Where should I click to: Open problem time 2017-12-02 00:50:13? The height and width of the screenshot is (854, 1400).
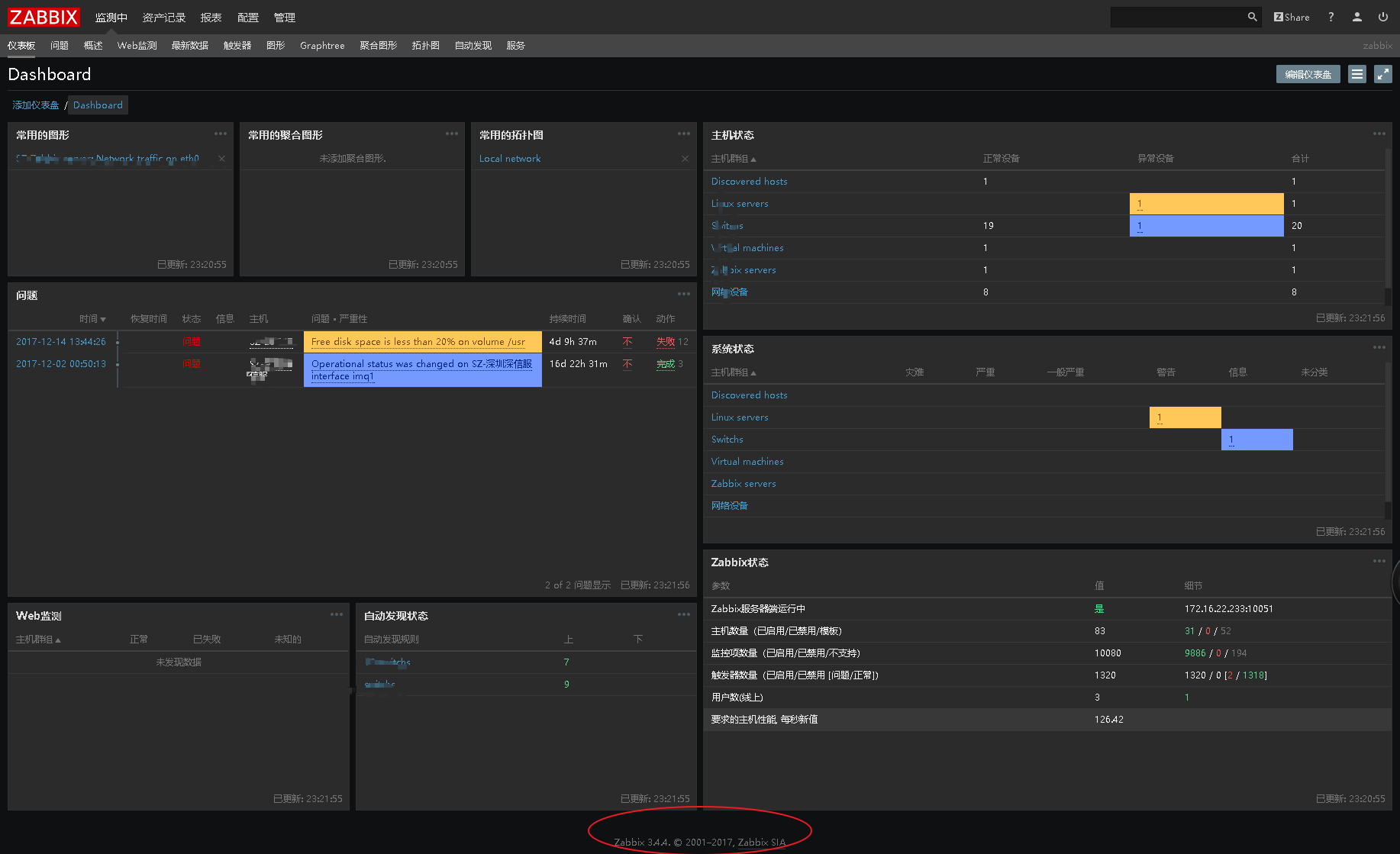click(x=61, y=364)
